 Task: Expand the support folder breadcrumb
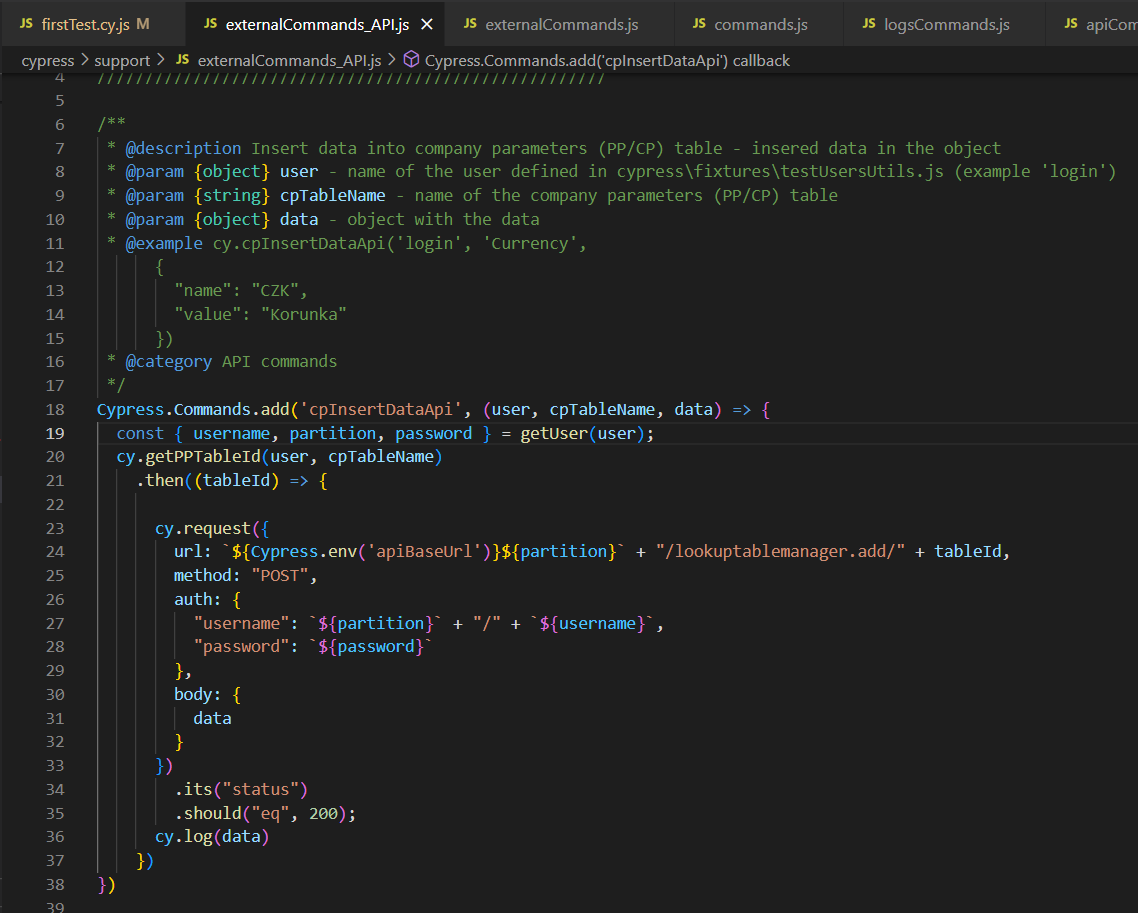point(122,61)
